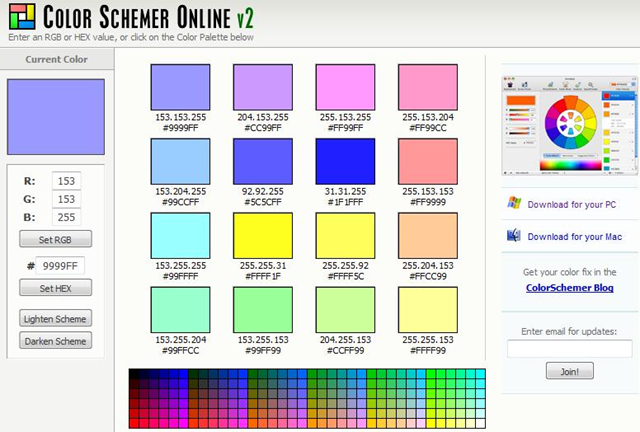
Task: Click the Mac Finder icon next to Download for your Mac
Action: (x=514, y=235)
